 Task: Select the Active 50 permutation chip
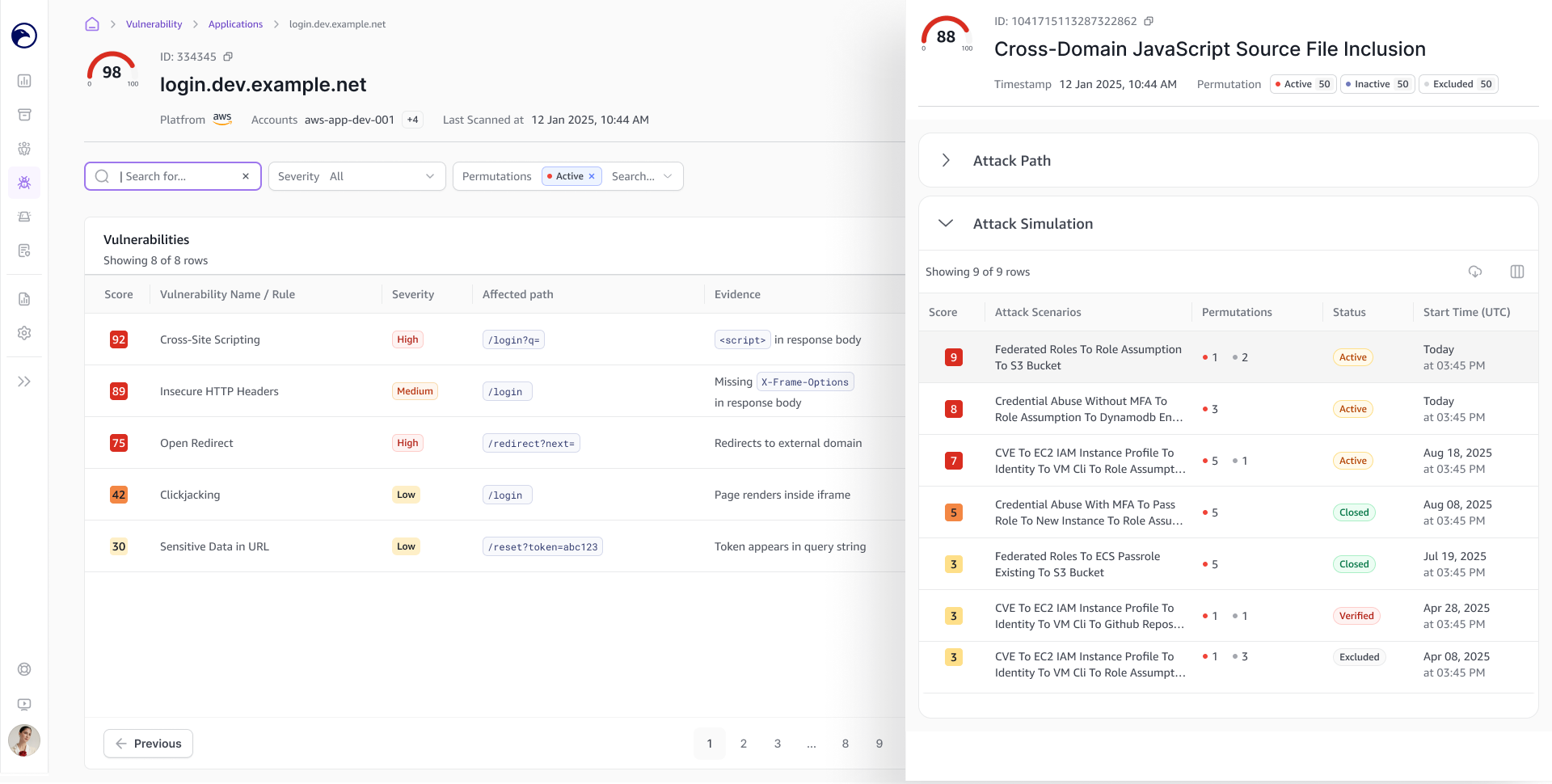pos(1303,84)
